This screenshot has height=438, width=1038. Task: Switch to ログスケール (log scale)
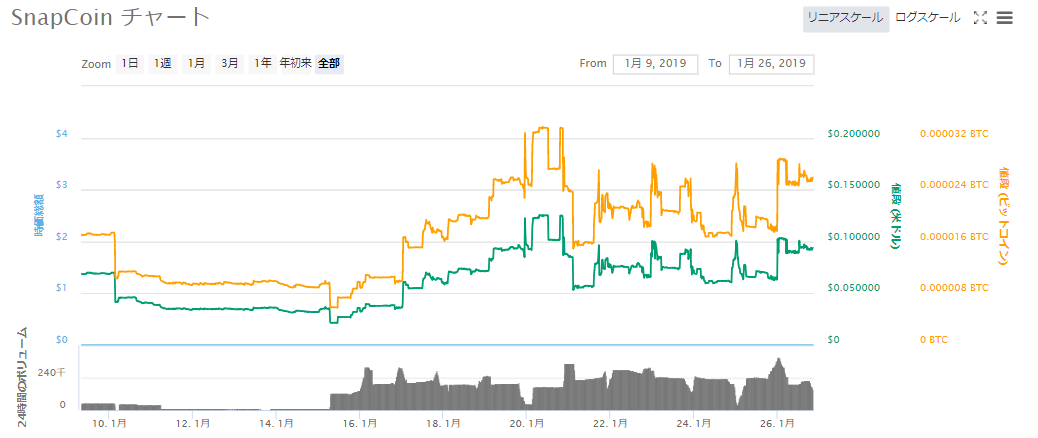(x=927, y=18)
